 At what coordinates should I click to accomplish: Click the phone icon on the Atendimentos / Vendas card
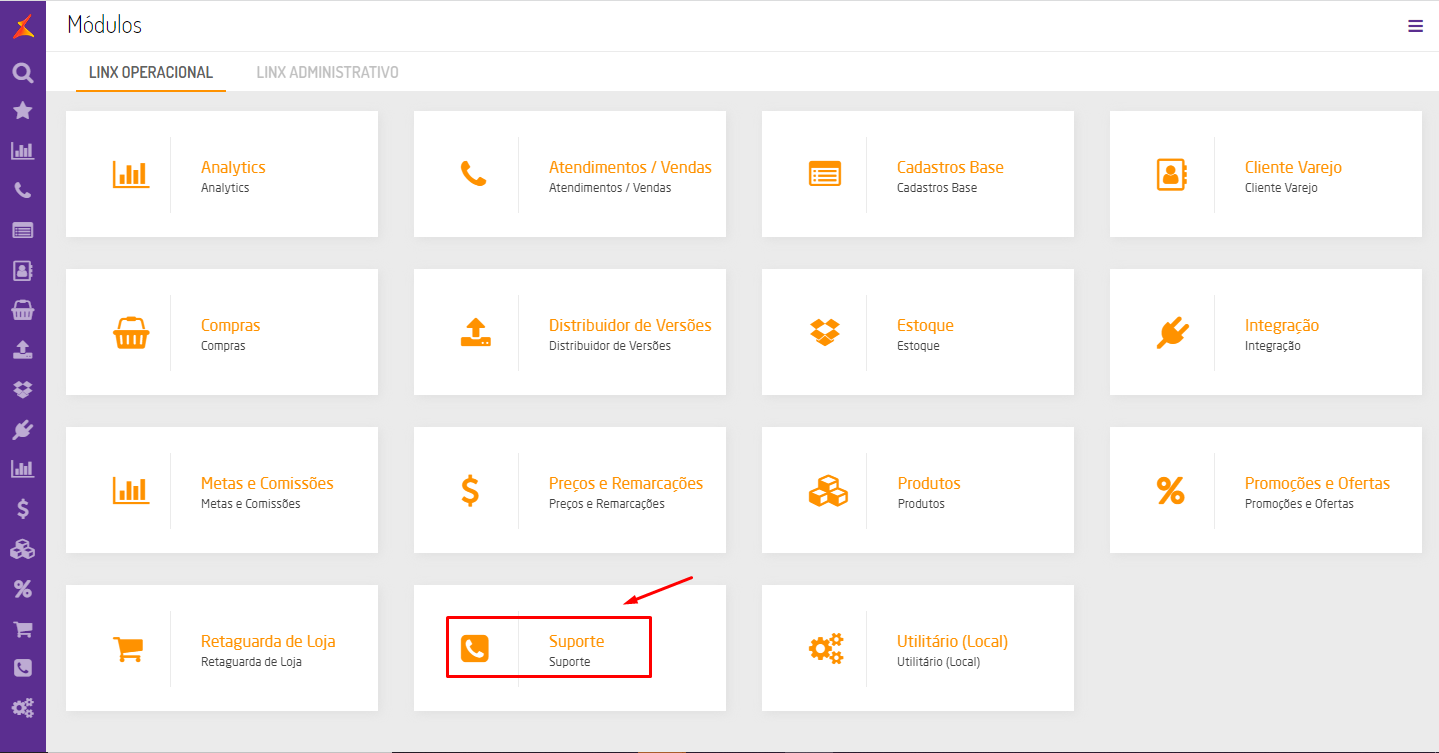pos(473,174)
